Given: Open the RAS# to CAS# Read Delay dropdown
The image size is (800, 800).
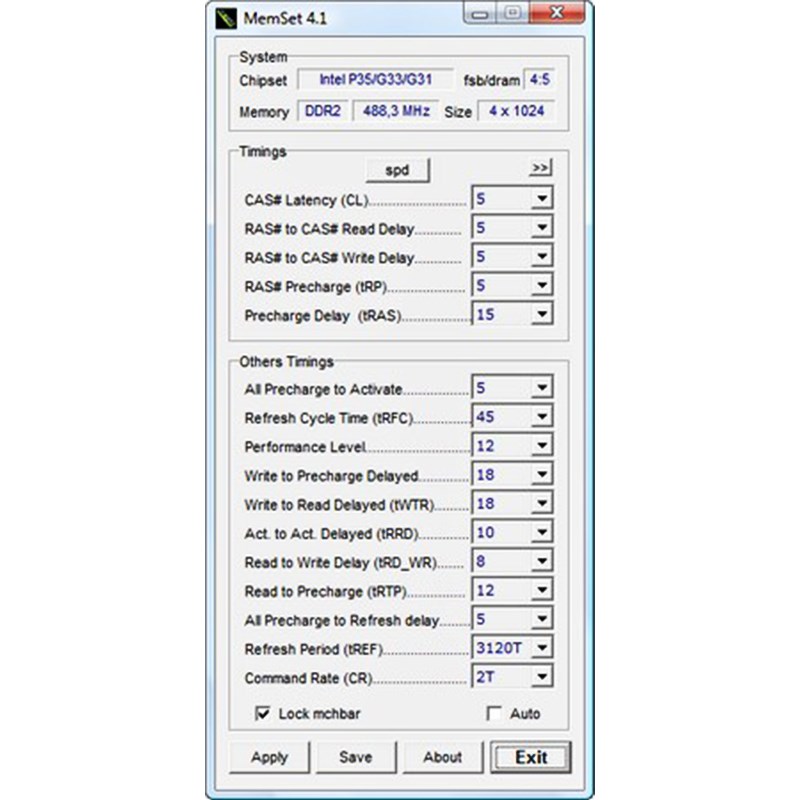Looking at the screenshot, I should click(541, 226).
